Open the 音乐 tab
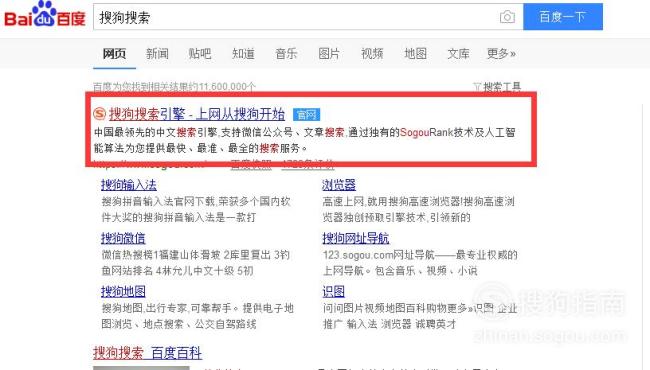The width and height of the screenshot is (650, 370). [x=286, y=54]
